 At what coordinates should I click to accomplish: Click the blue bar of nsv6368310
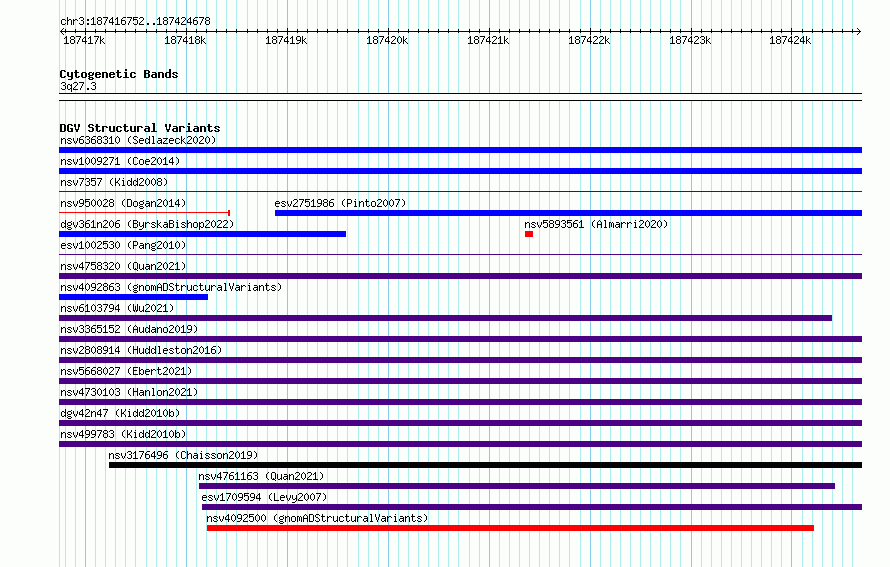pyautogui.click(x=460, y=150)
